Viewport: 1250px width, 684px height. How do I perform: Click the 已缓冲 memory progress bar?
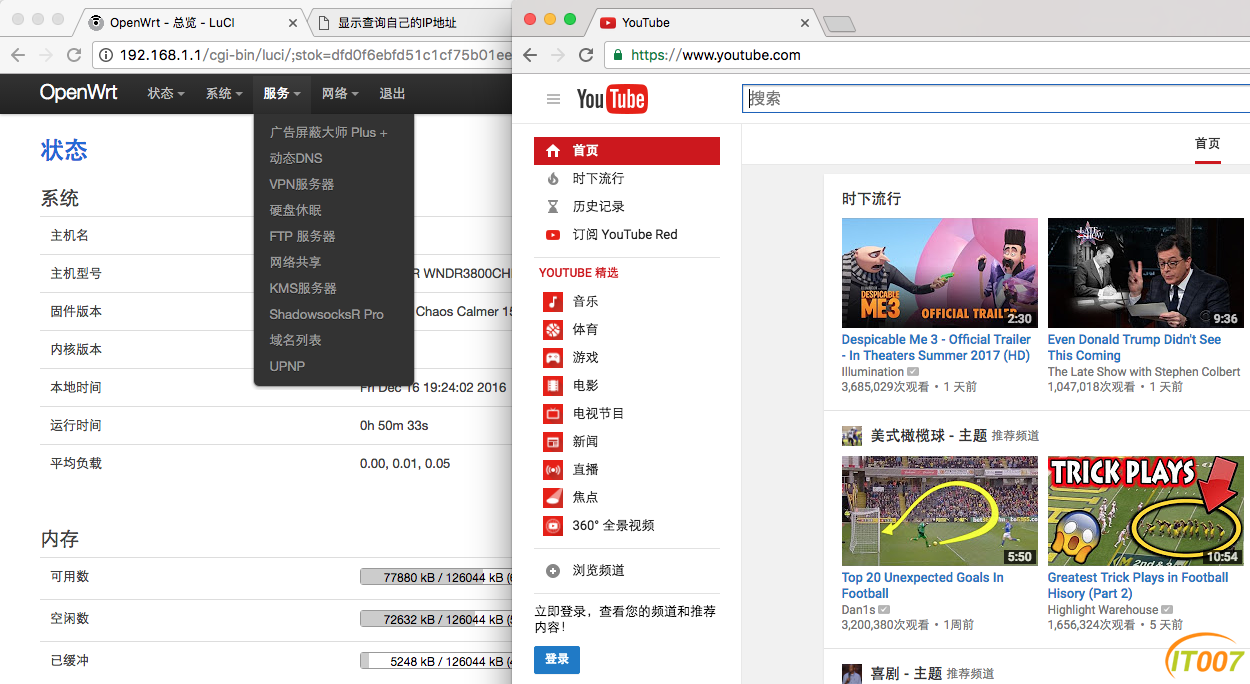pyautogui.click(x=436, y=661)
